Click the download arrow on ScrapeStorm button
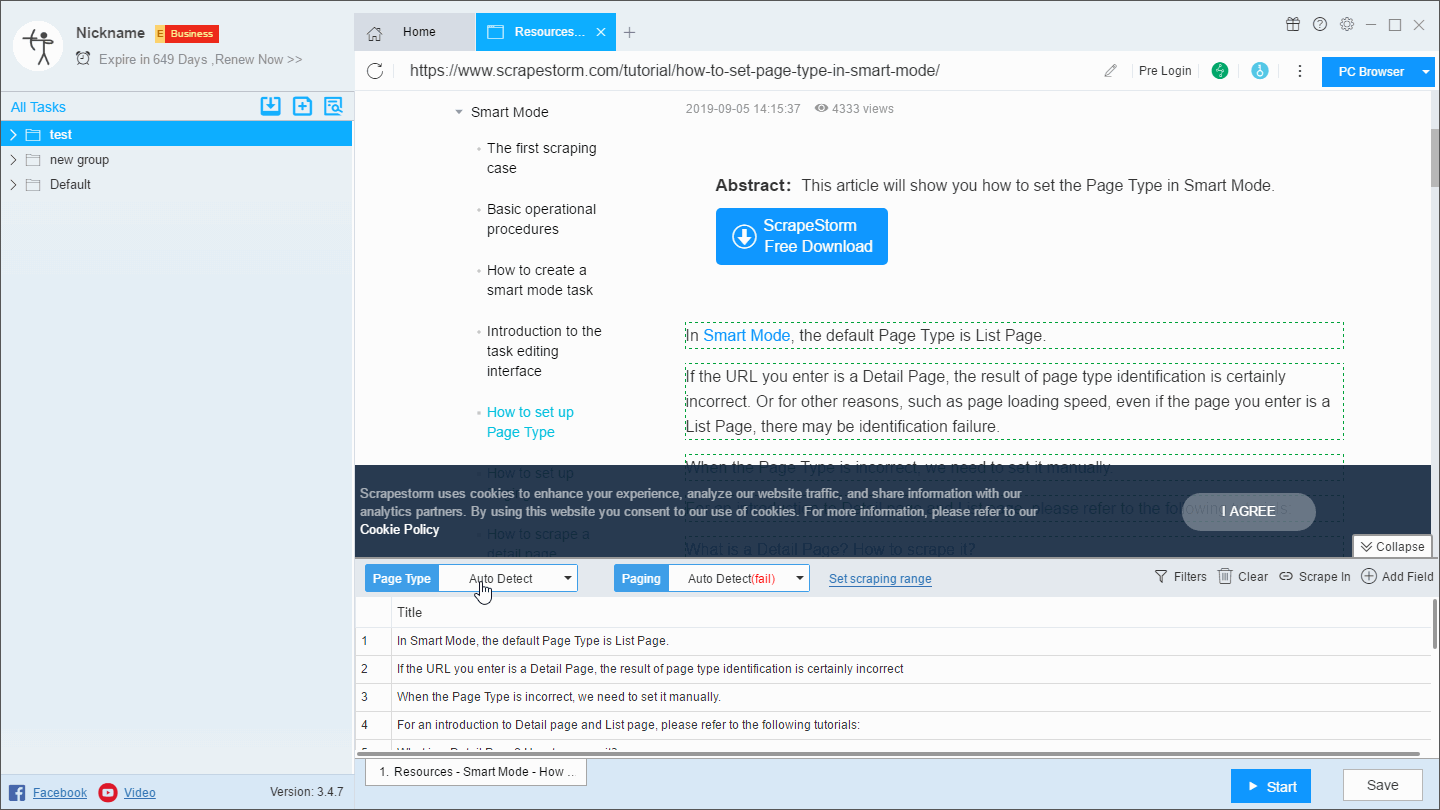1440x810 pixels. point(744,236)
